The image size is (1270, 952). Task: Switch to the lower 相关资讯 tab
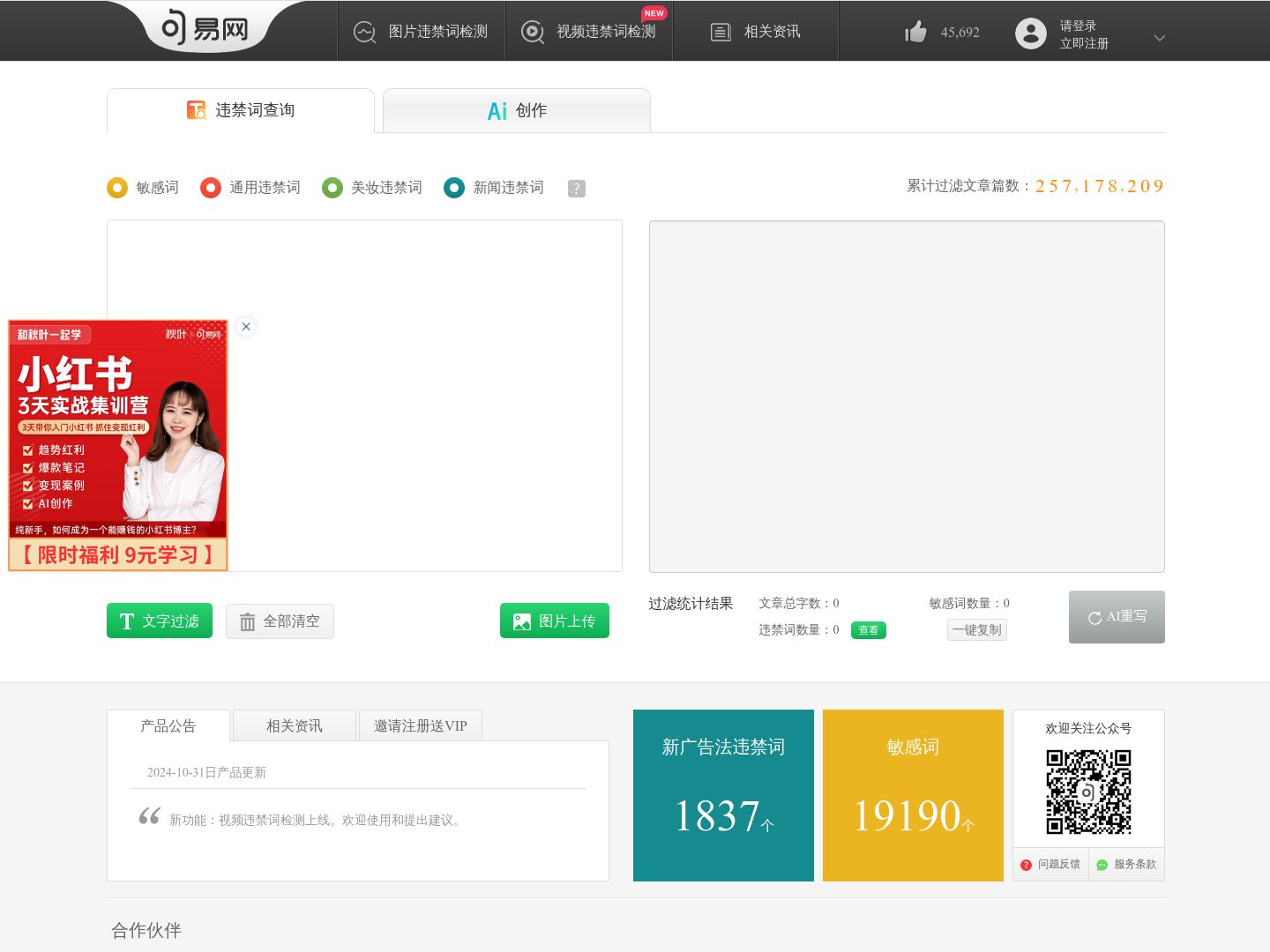295,725
